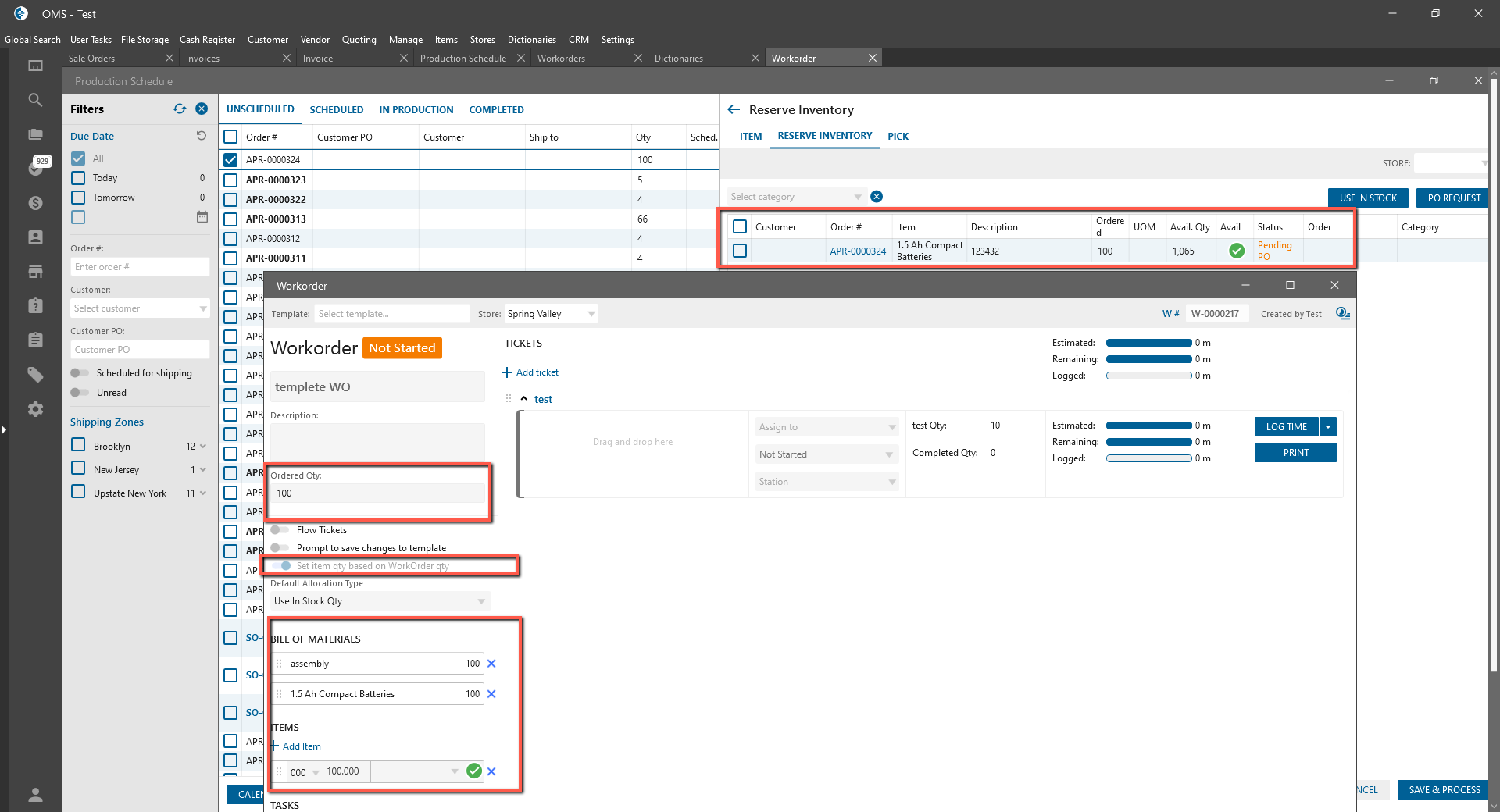Collapse the test ticket
Image resolution: width=1500 pixels, height=812 pixels.
[524, 399]
